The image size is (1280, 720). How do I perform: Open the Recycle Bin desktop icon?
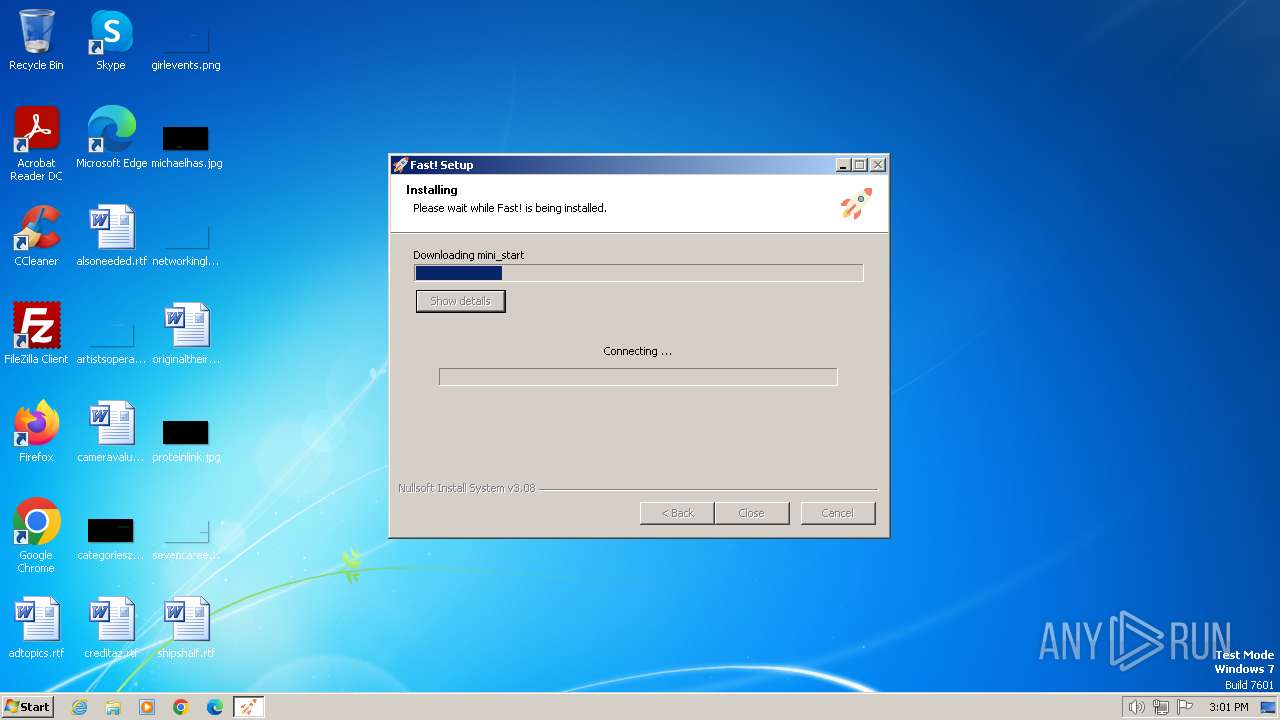click(36, 40)
